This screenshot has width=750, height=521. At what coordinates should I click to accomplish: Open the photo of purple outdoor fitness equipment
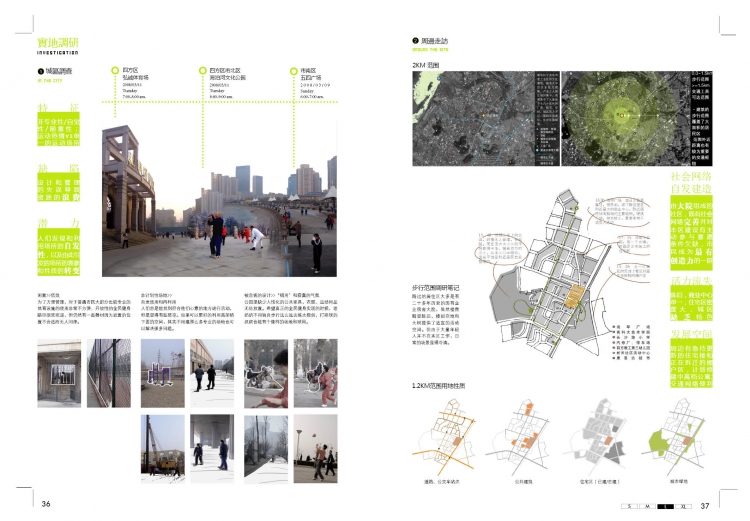pos(163,374)
